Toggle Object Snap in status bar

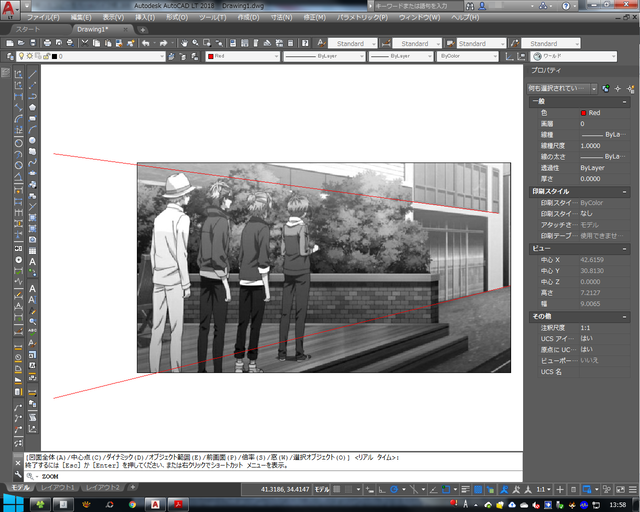click(446, 489)
